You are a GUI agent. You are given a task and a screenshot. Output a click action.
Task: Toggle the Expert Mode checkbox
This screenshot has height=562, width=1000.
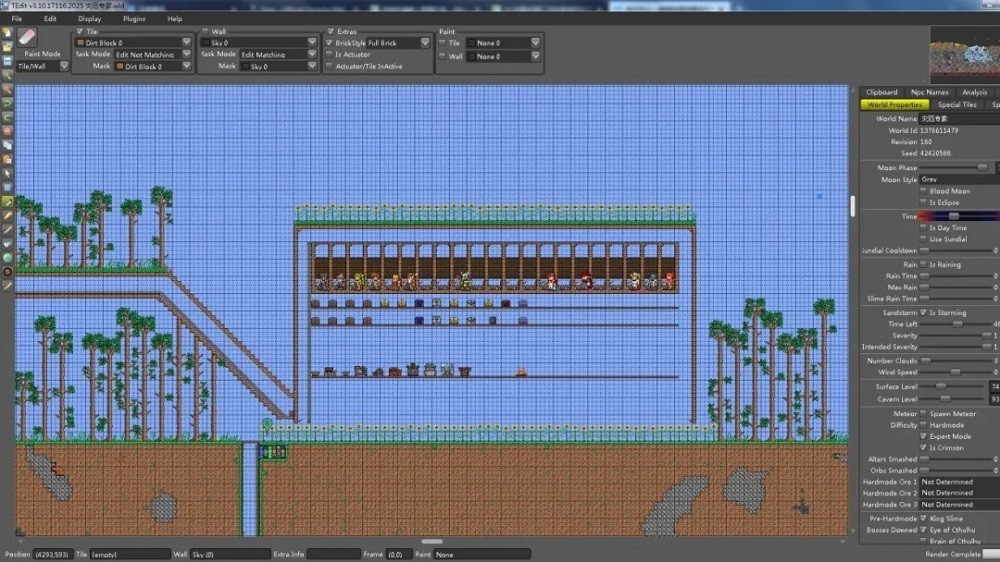[x=923, y=437]
